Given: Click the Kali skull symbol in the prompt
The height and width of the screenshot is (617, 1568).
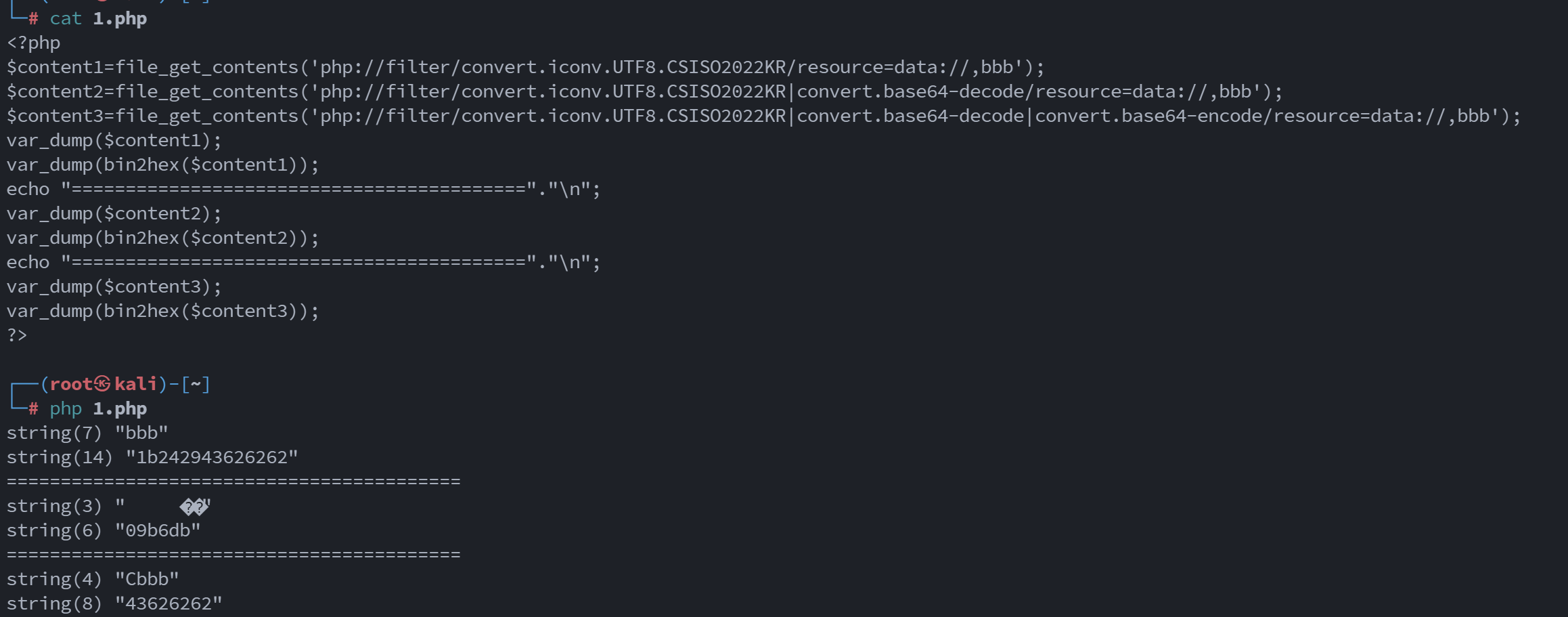Looking at the screenshot, I should coord(102,384).
